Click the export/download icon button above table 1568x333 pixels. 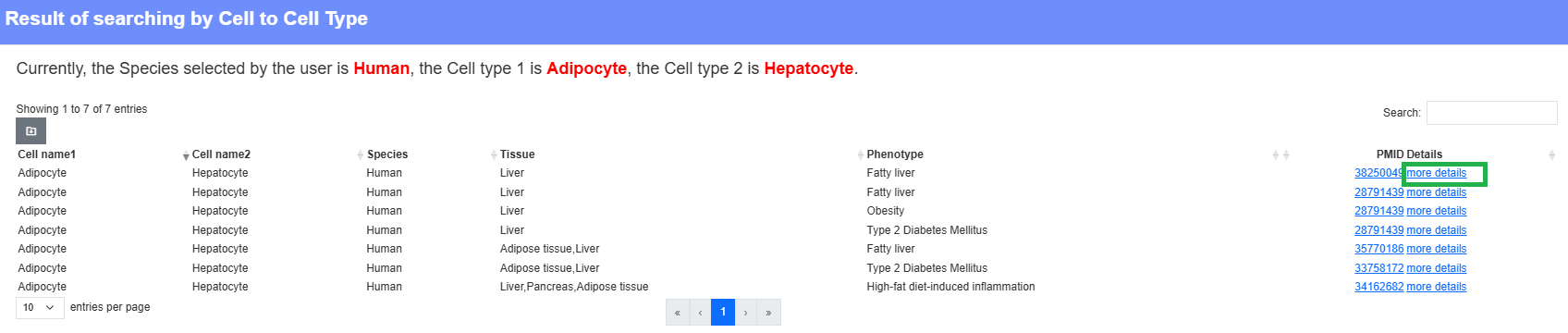click(31, 131)
